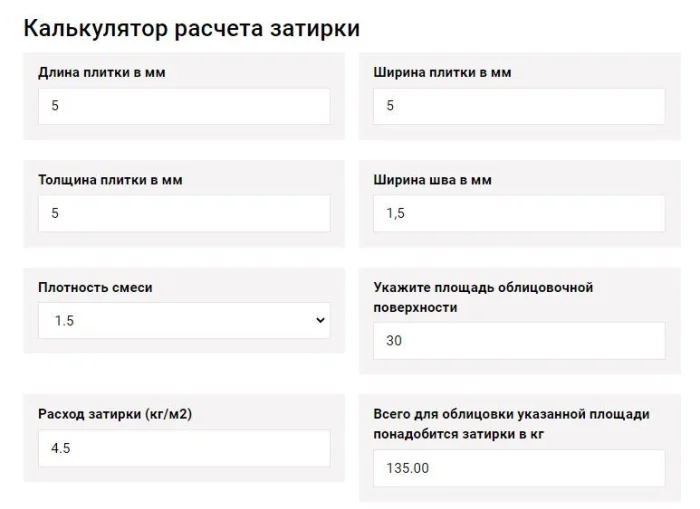Click the Толщина плитки в мм label
Viewport: 700px width, 509px height.
tap(110, 180)
